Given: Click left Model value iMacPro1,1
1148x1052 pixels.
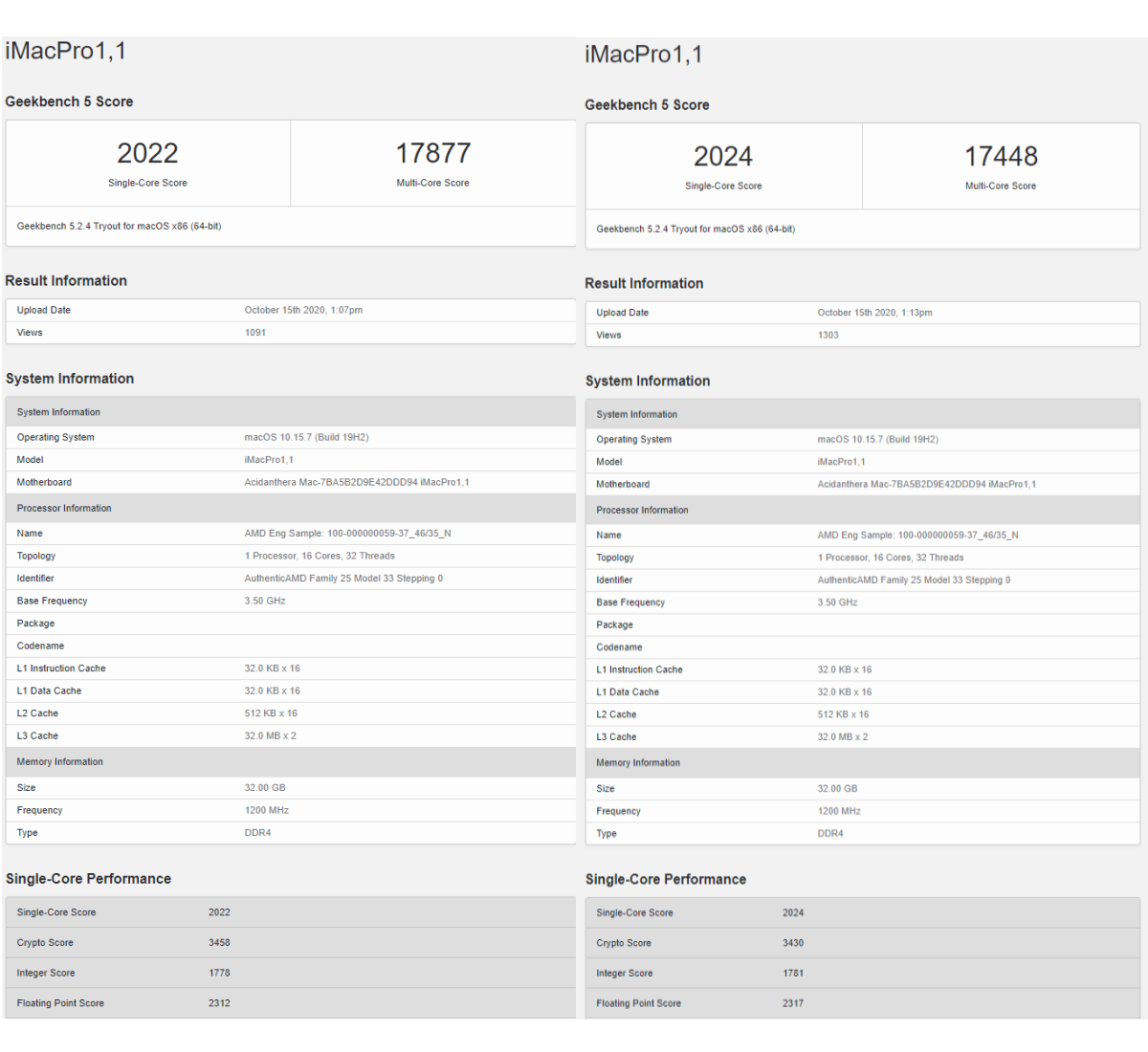Looking at the screenshot, I should (x=269, y=460).
